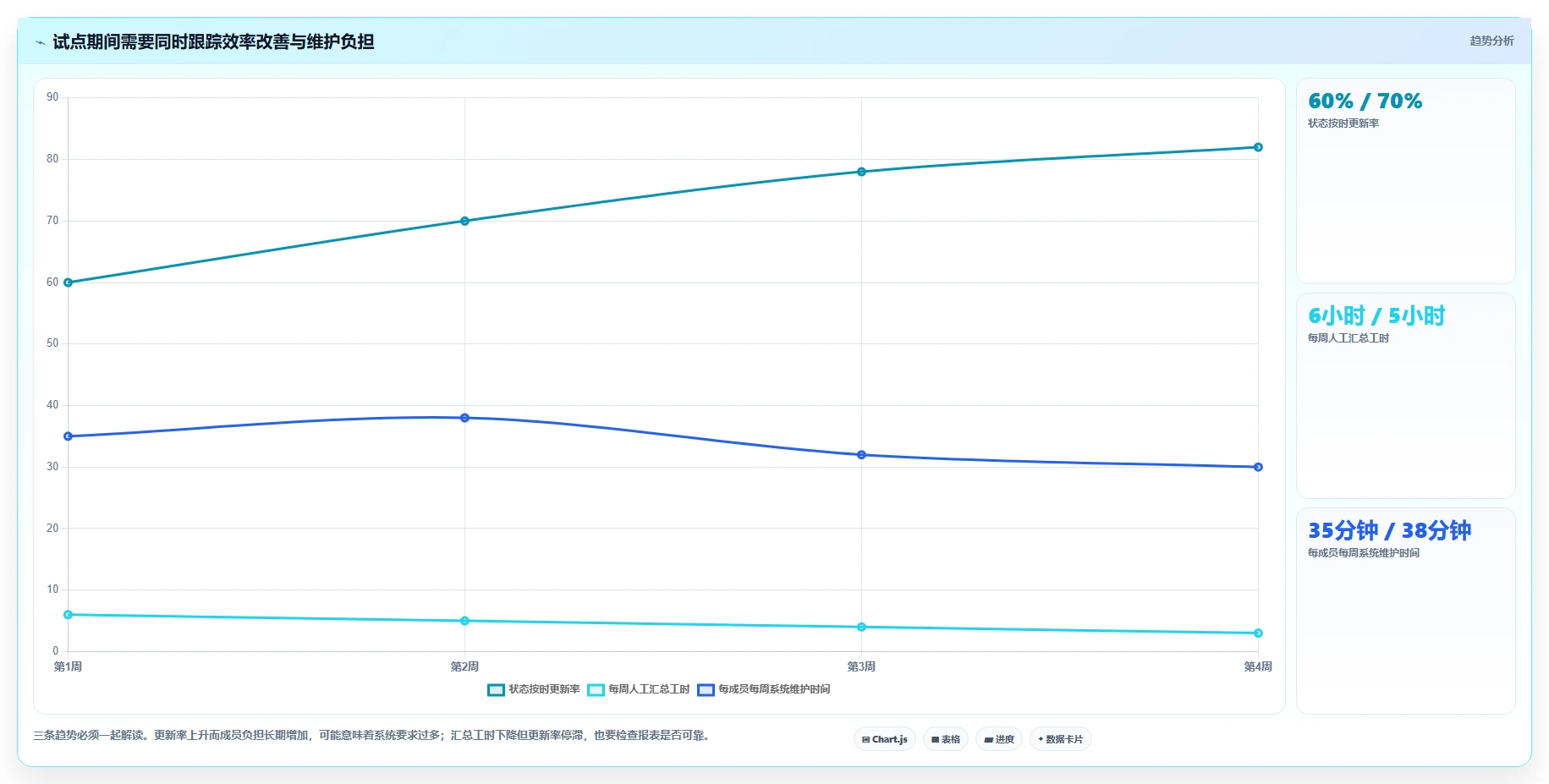Click the 90 y-axis label
Screen dimensions: 1549x784
(52, 97)
